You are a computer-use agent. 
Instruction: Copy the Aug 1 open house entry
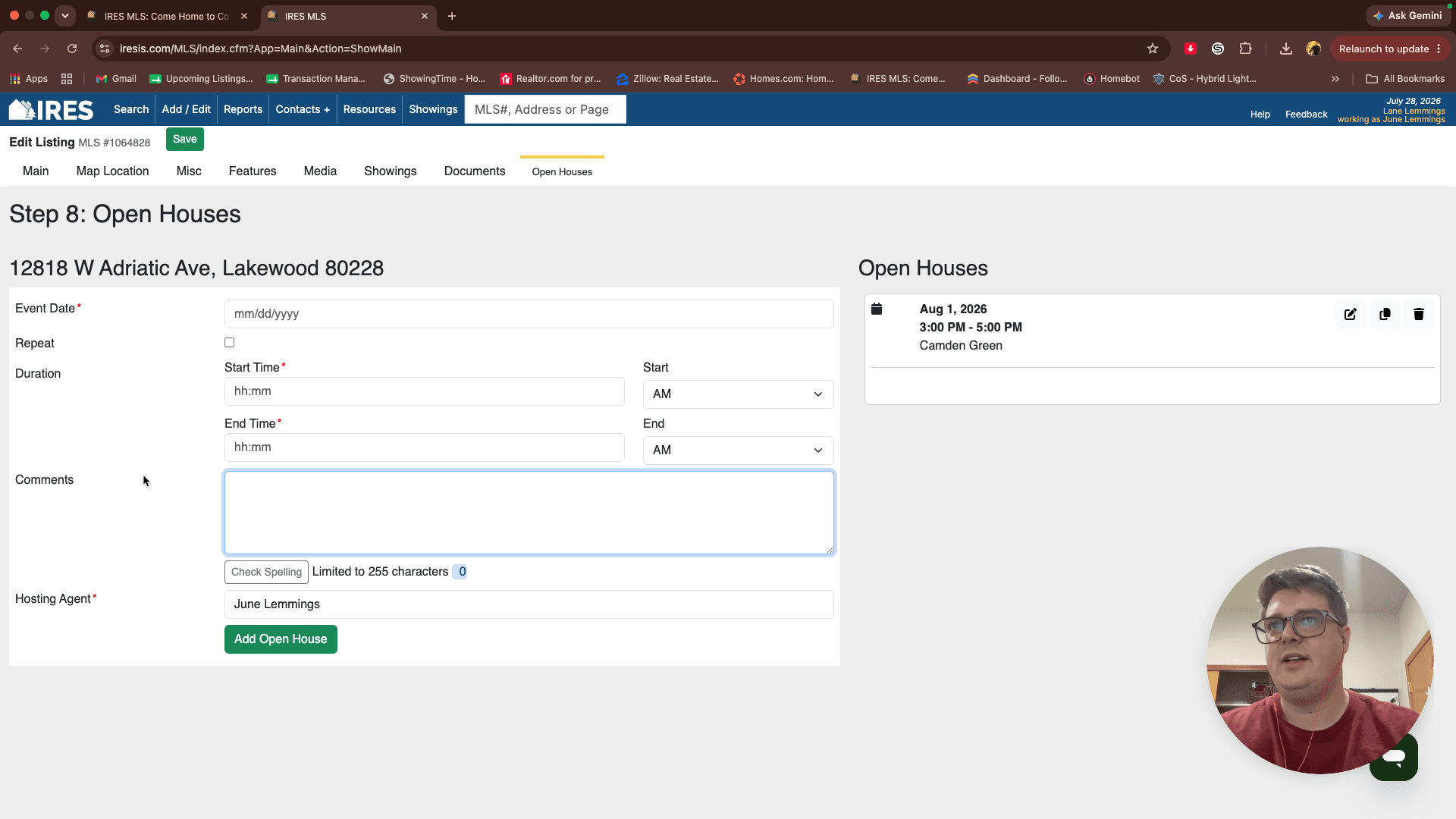[1385, 314]
